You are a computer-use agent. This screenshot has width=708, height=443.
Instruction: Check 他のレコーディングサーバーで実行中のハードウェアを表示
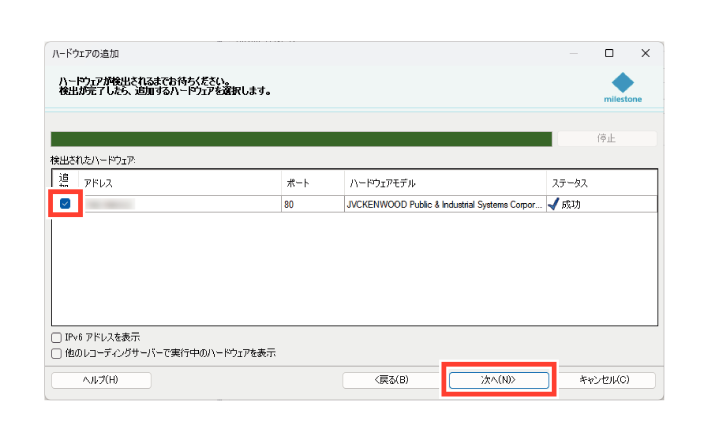(56, 353)
